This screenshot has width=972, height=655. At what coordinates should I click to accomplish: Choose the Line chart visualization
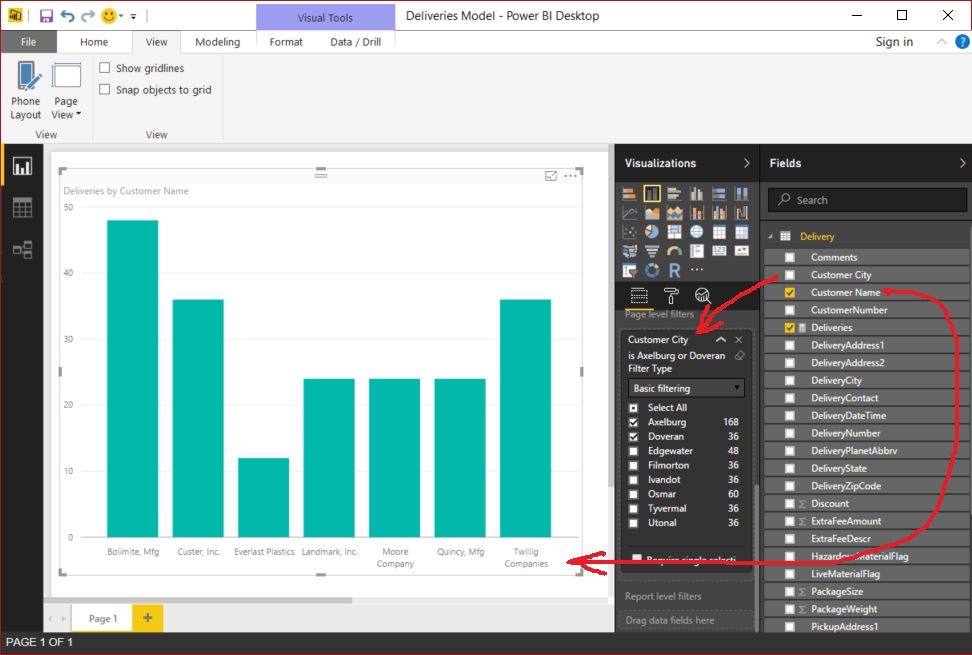tap(629, 213)
